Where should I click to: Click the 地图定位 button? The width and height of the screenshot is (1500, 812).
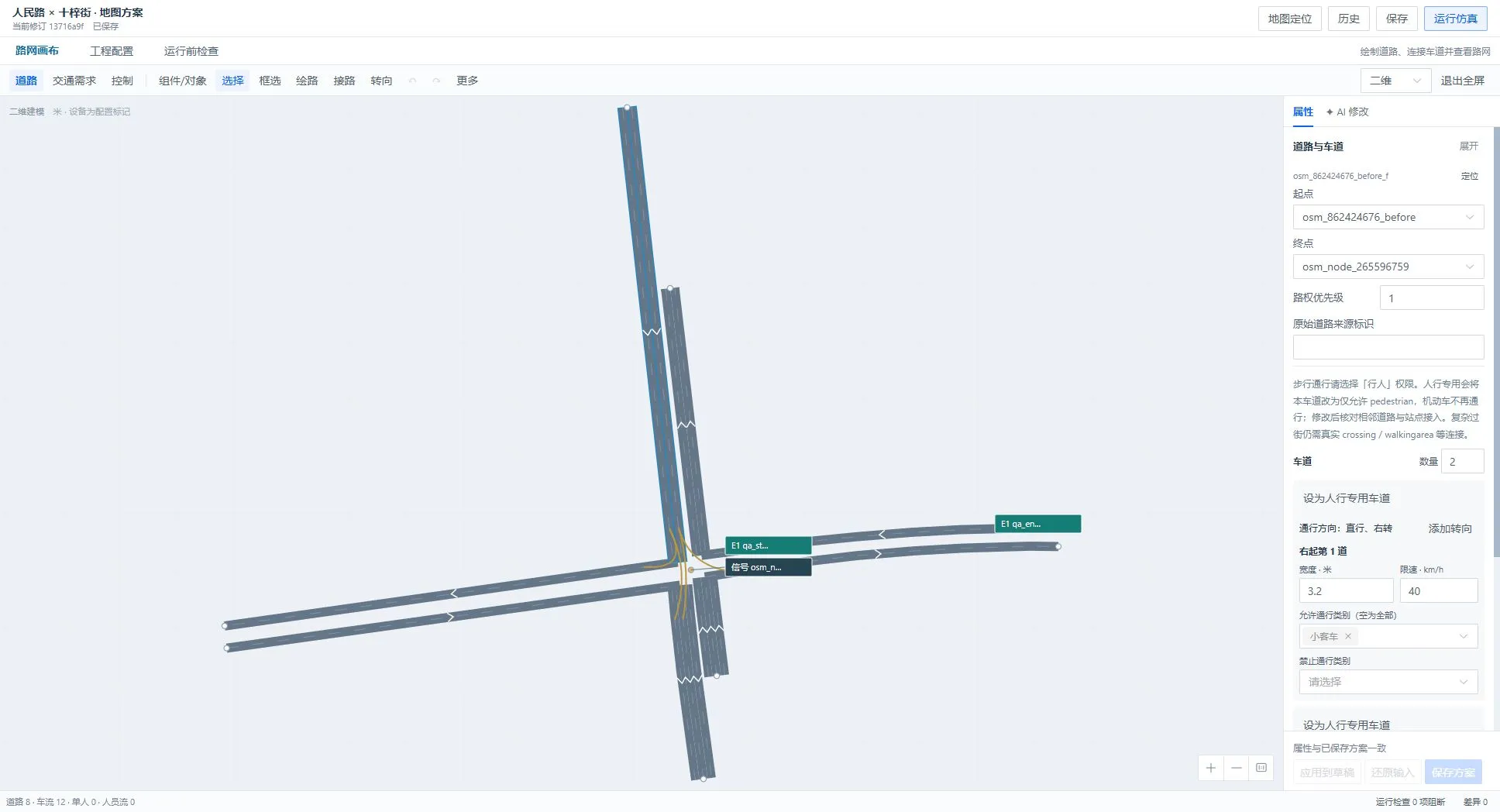[x=1290, y=19]
